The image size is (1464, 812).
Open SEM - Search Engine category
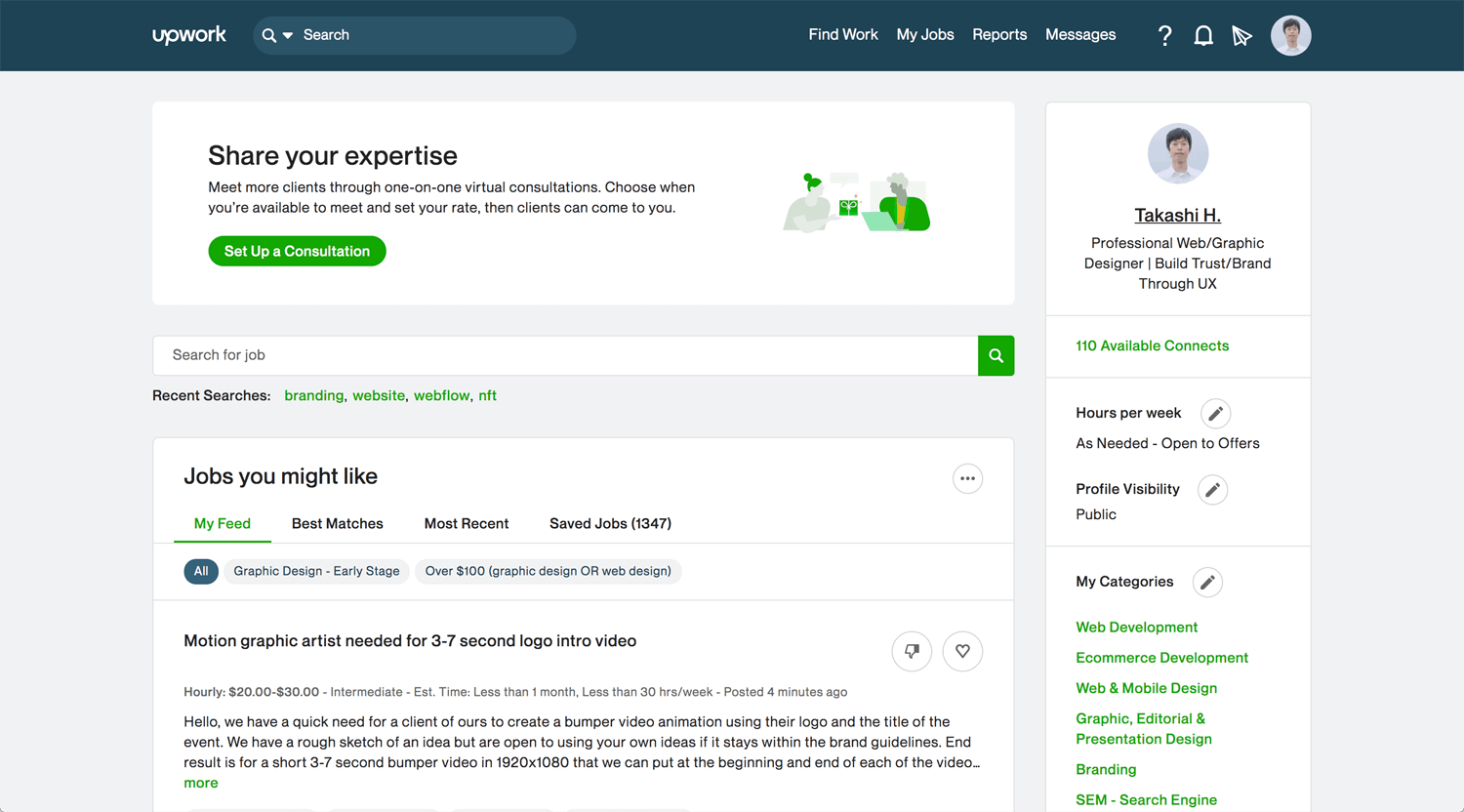(x=1146, y=799)
